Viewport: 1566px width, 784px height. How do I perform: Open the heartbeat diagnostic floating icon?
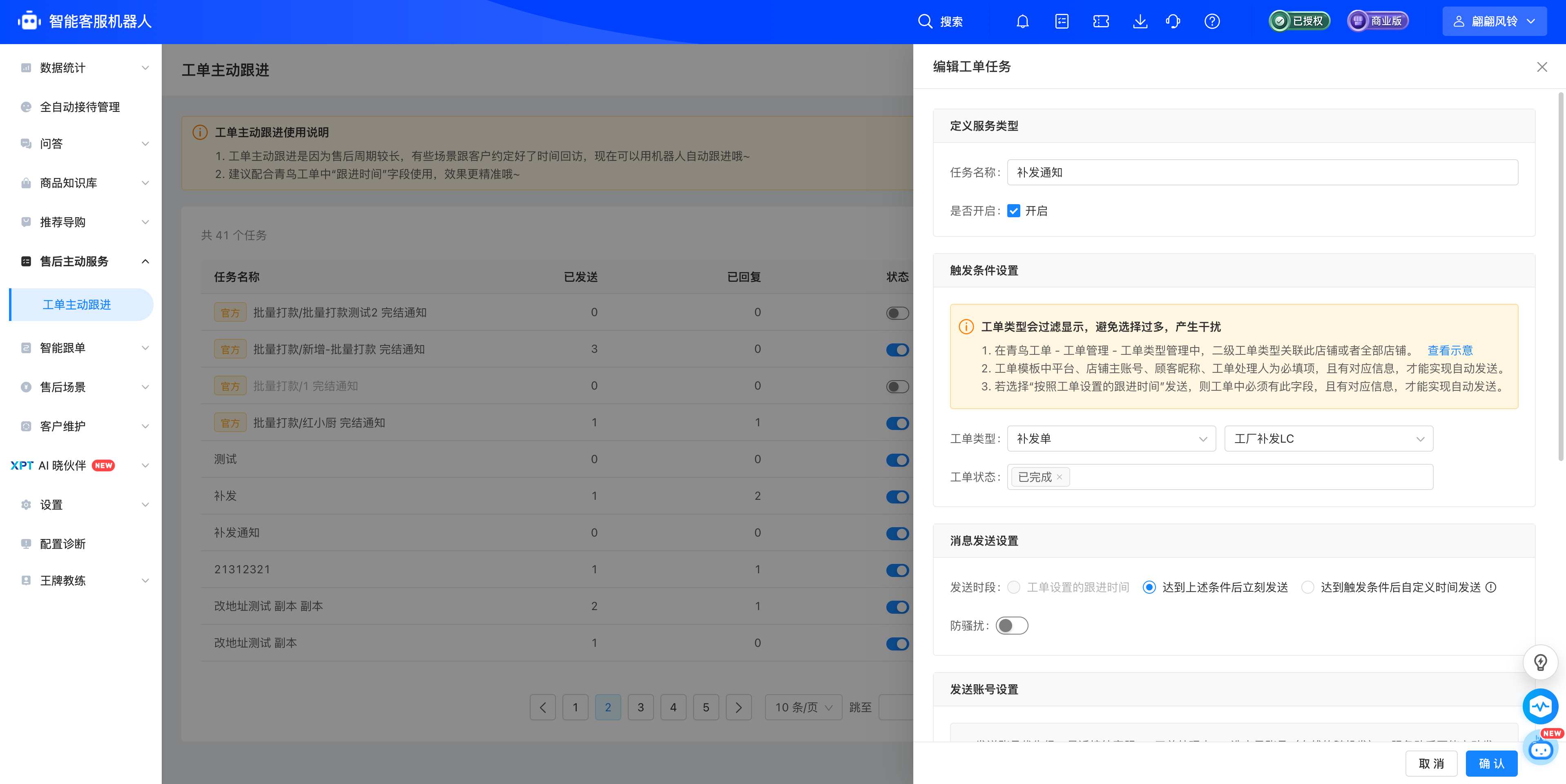click(1540, 706)
